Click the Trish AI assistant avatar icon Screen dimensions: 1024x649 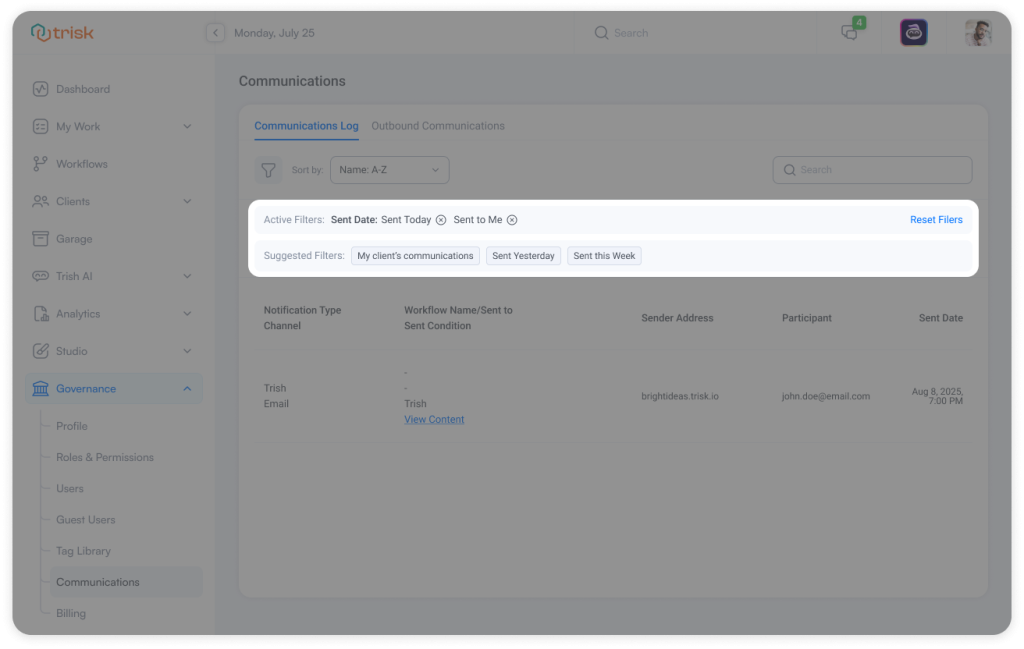pyautogui.click(x=913, y=33)
